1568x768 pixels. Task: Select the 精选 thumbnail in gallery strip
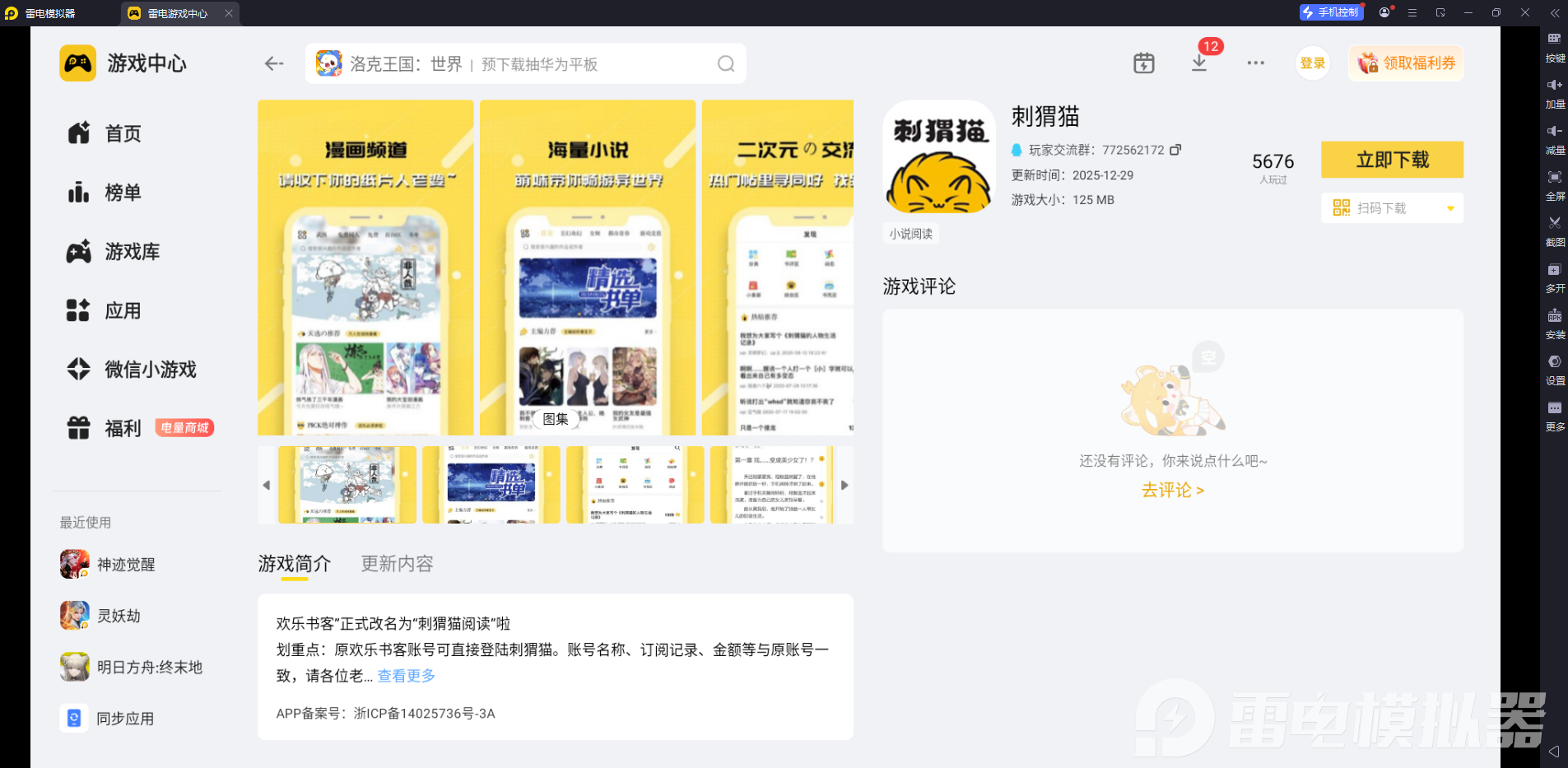(491, 485)
